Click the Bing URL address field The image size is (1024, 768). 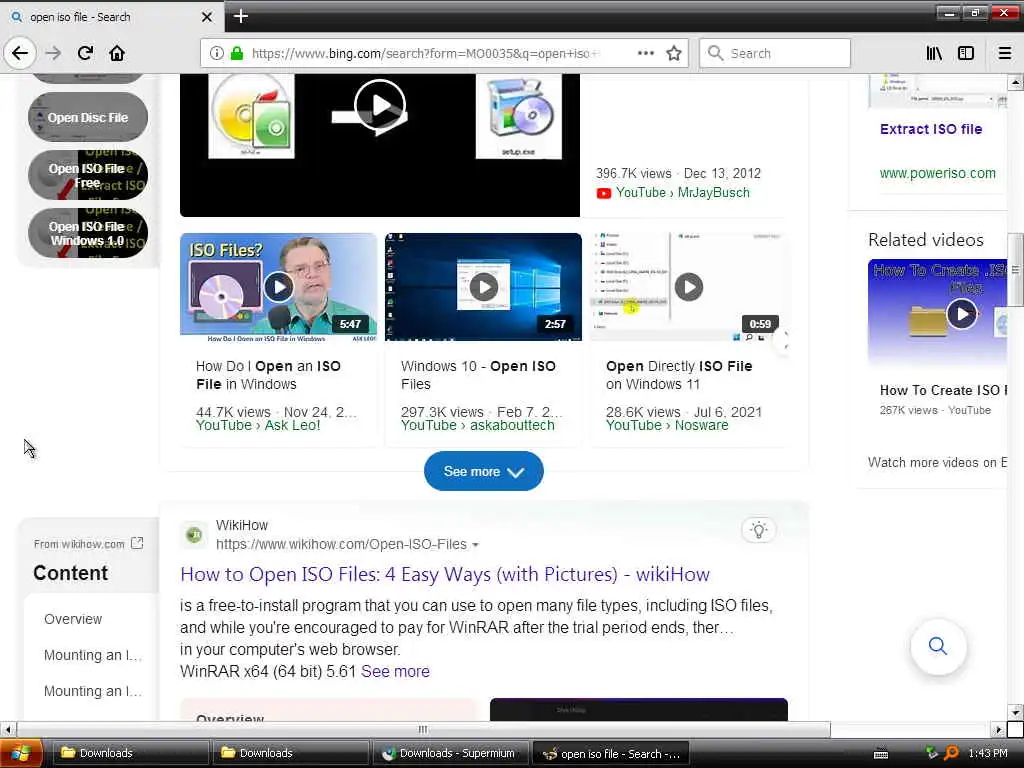424,54
